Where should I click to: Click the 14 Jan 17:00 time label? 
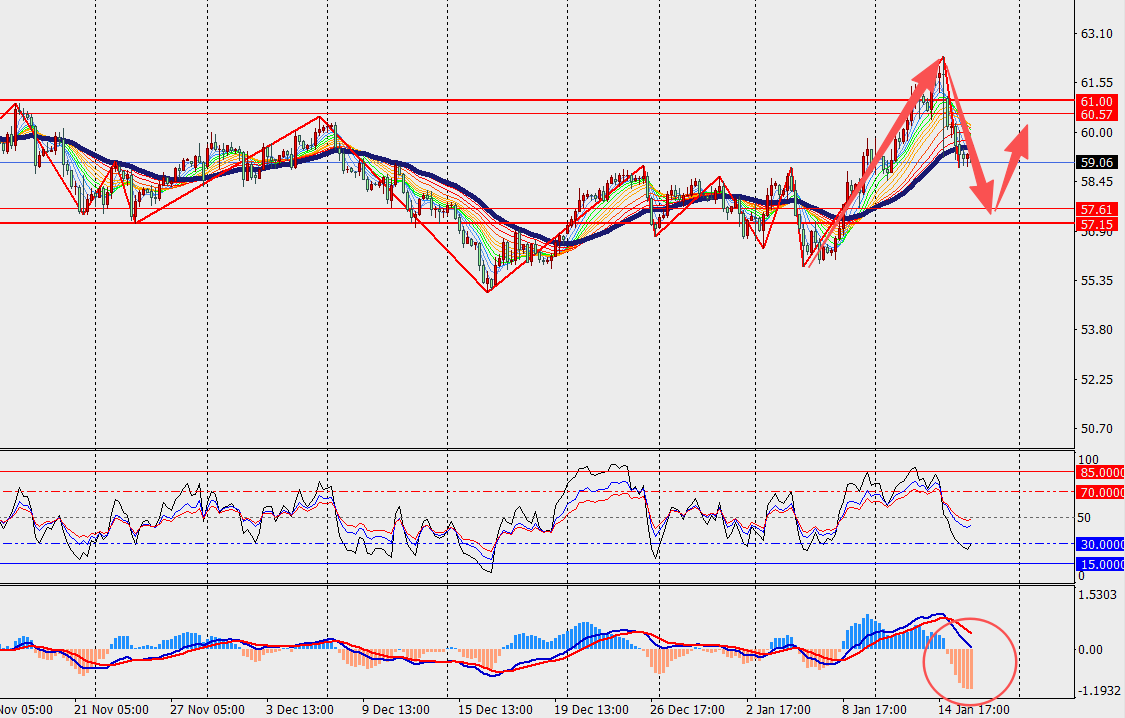(974, 710)
